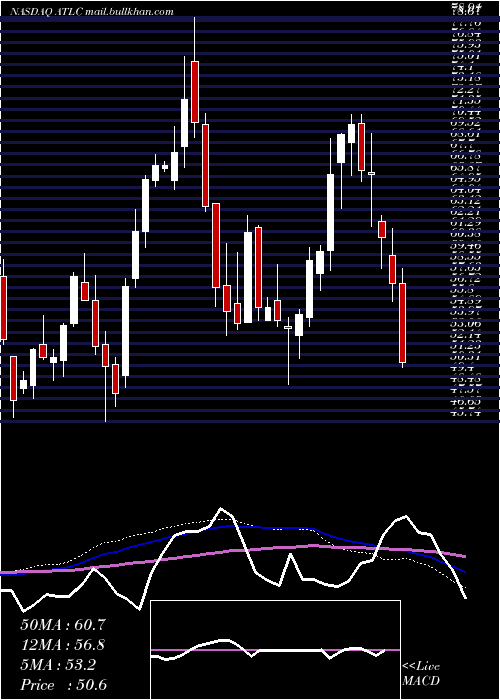Viewport: 500px width, 700px height.
Task: Click the Price : 50.6 value
Action: (63, 685)
